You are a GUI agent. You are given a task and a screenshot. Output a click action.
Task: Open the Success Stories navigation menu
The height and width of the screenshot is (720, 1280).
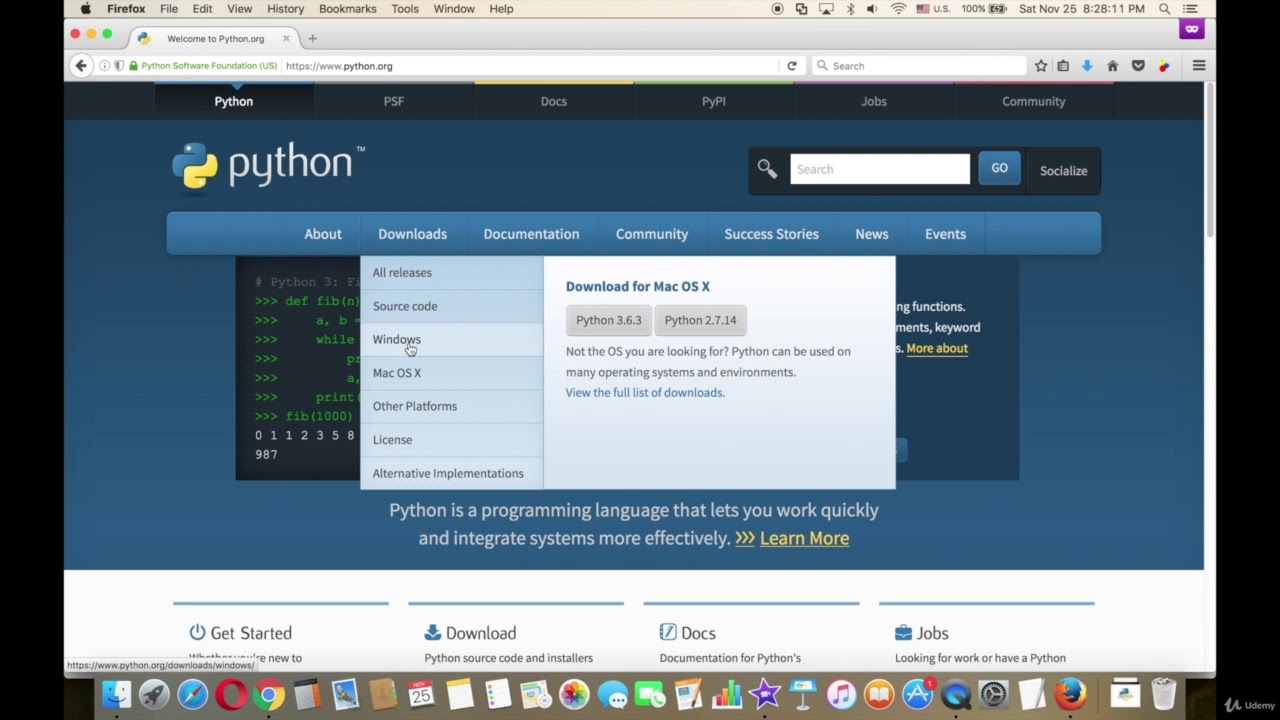(771, 234)
